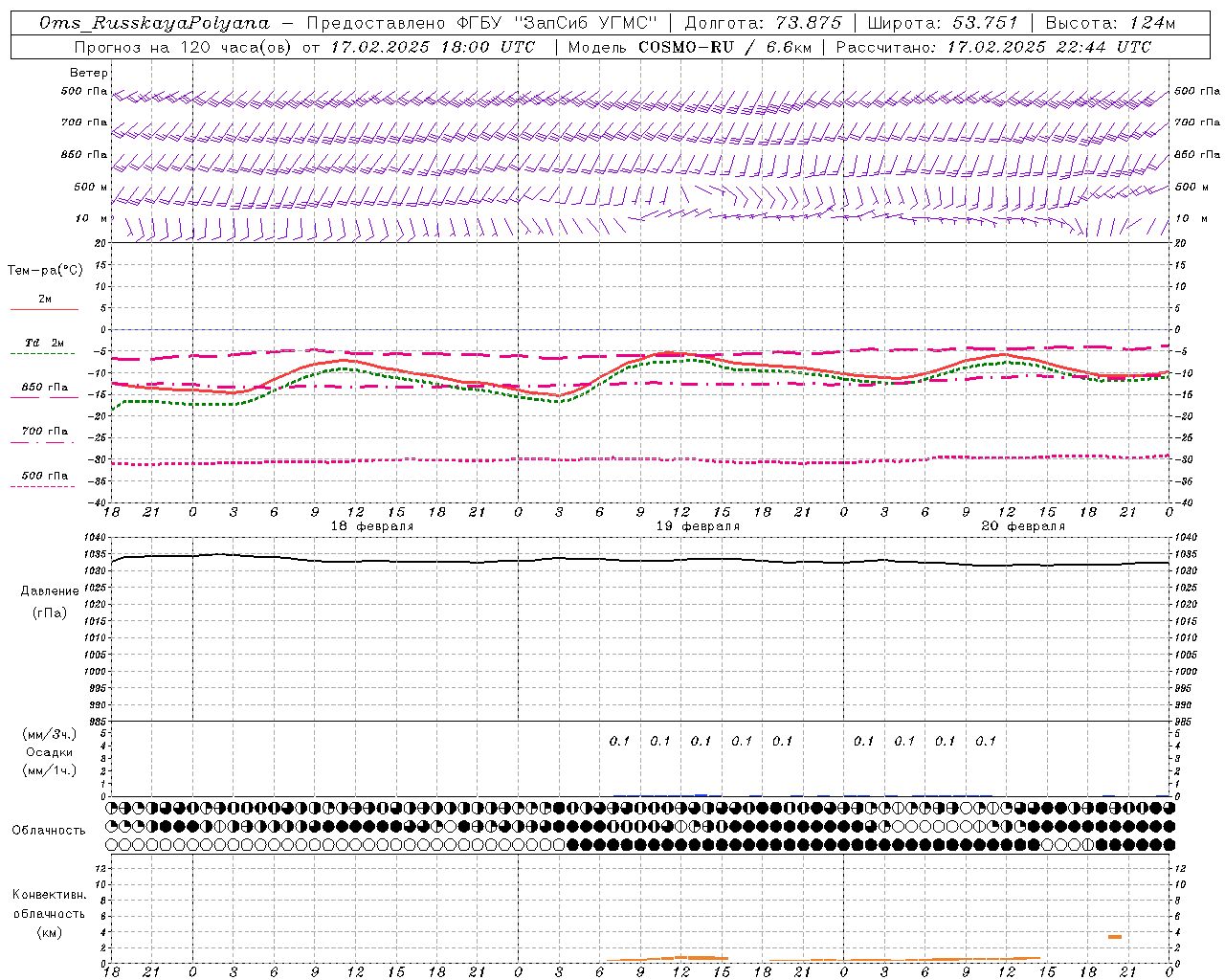Select the text Предоставлено ФГБУ "ЗапСиб УГМС"
1225x980 pixels.
pos(482,23)
